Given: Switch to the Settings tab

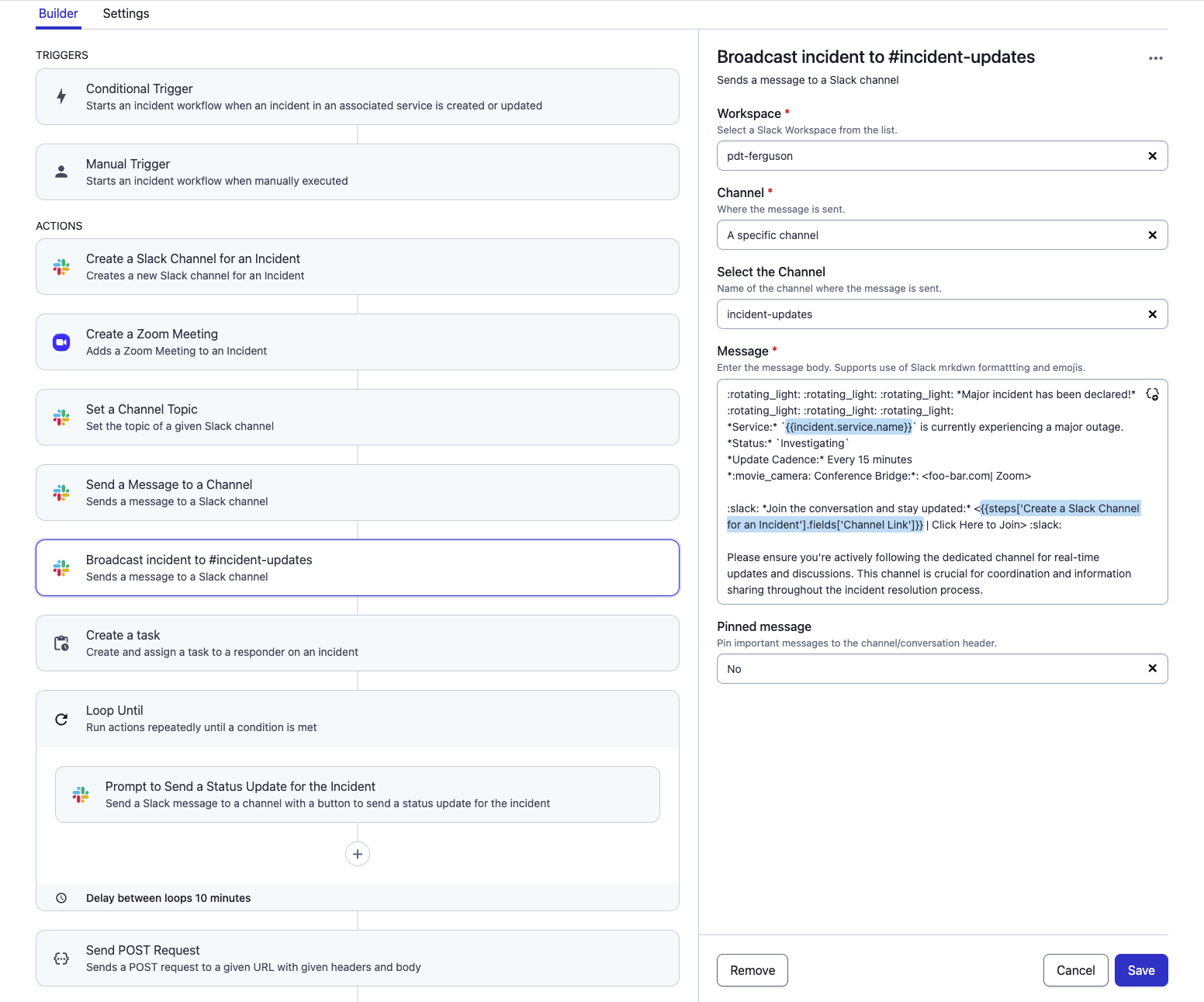Looking at the screenshot, I should coord(126,14).
